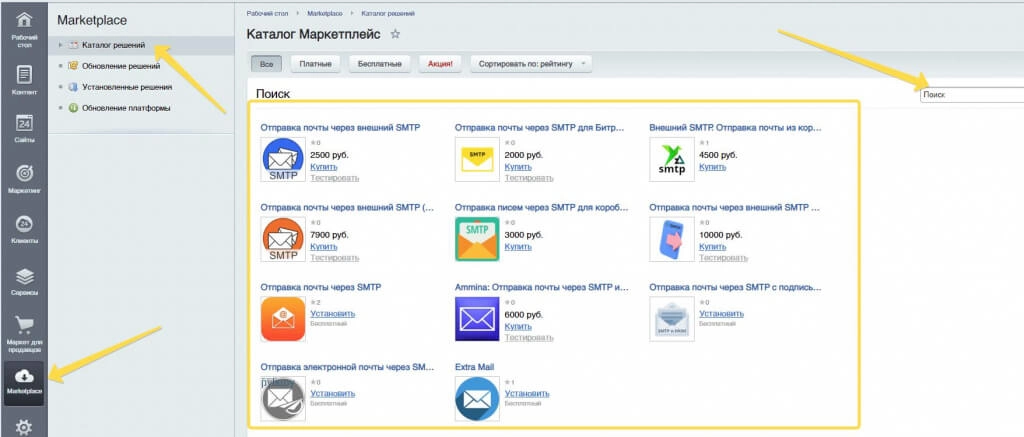Add catalog page to favorites with star

click(x=395, y=34)
